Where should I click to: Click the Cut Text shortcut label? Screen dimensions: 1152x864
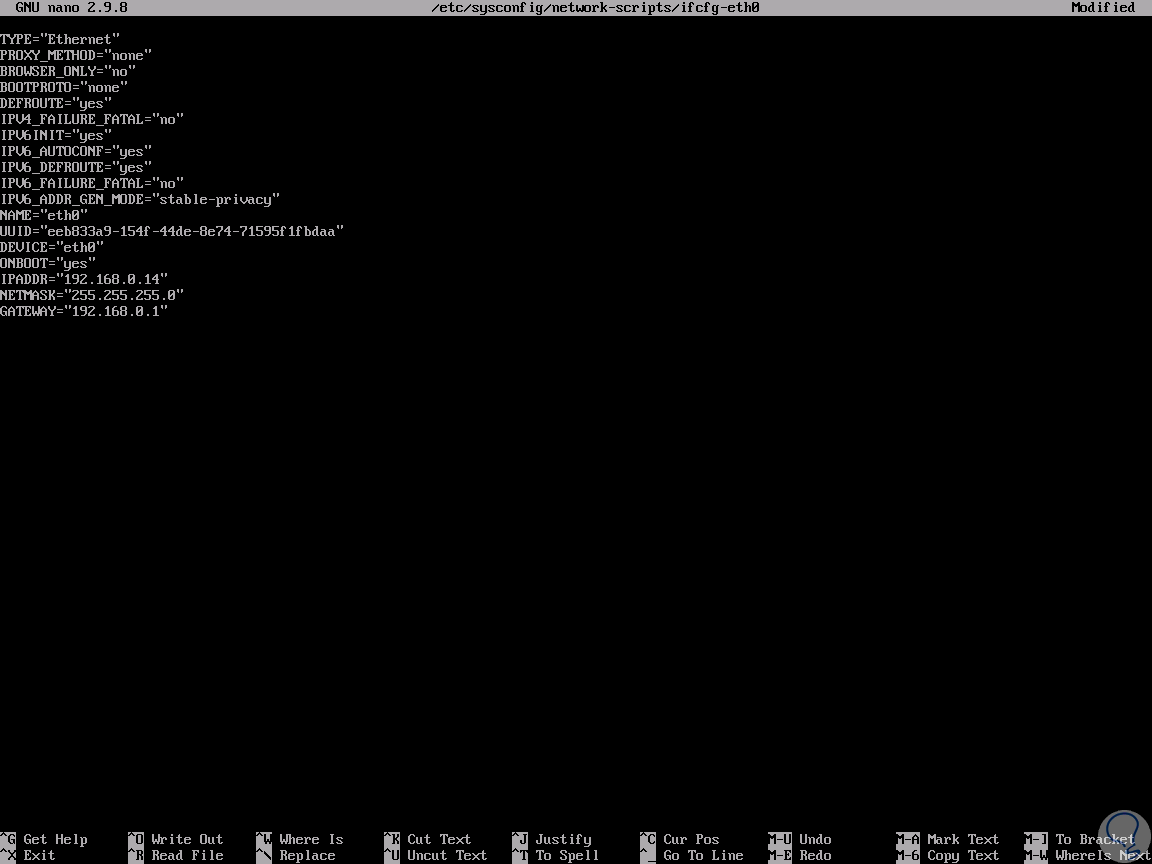(439, 839)
